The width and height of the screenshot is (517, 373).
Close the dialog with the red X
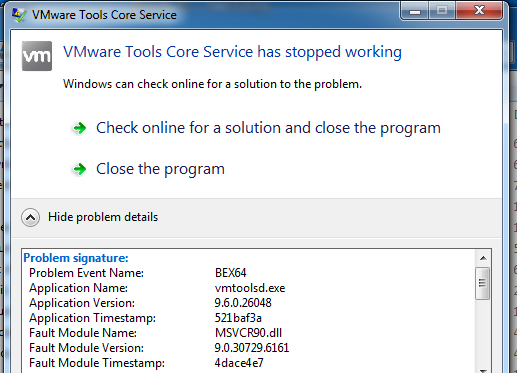[479, 11]
